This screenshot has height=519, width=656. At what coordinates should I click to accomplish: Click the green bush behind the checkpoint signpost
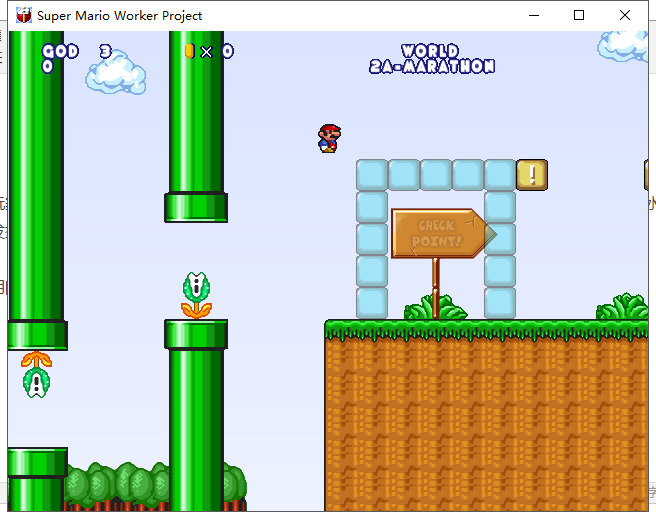(435, 307)
